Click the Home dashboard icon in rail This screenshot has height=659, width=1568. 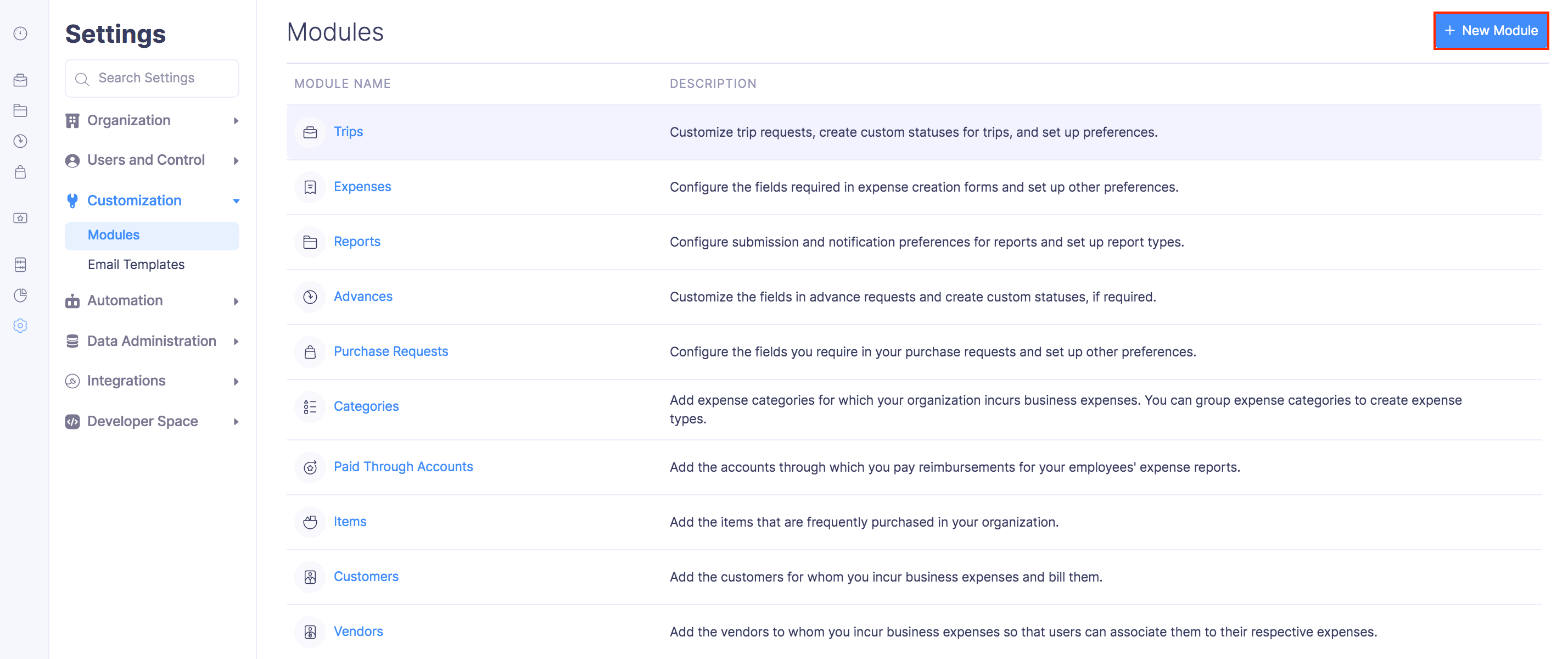point(20,33)
